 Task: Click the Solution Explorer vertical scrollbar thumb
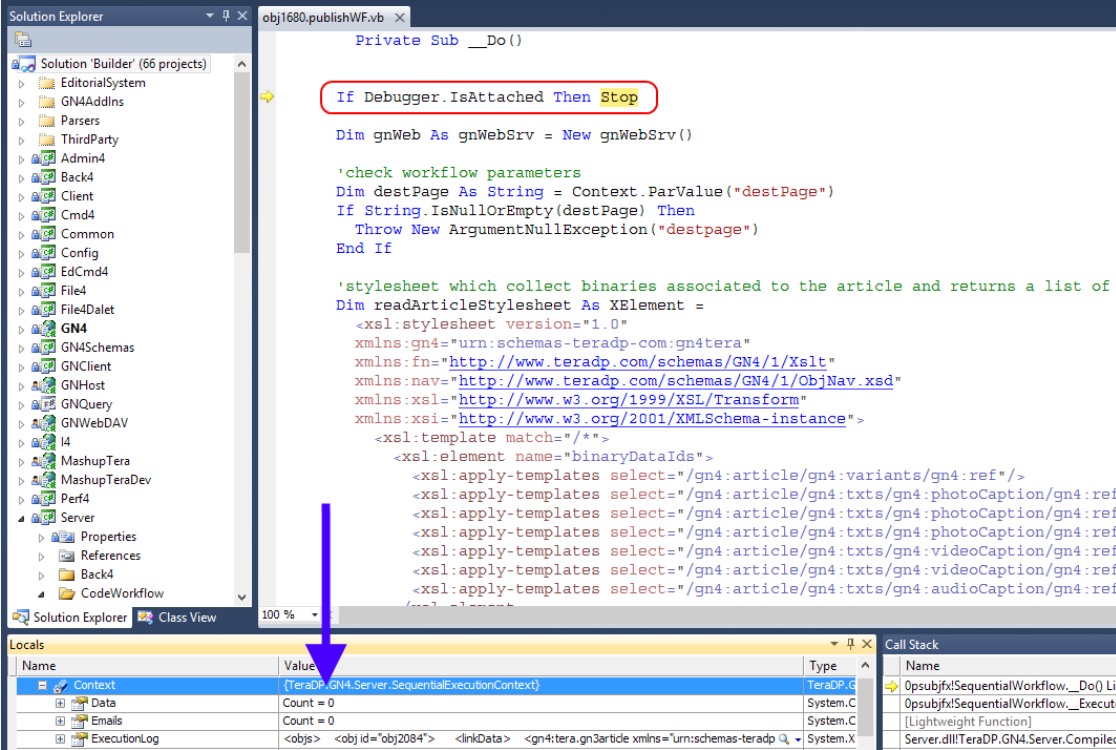(242, 162)
